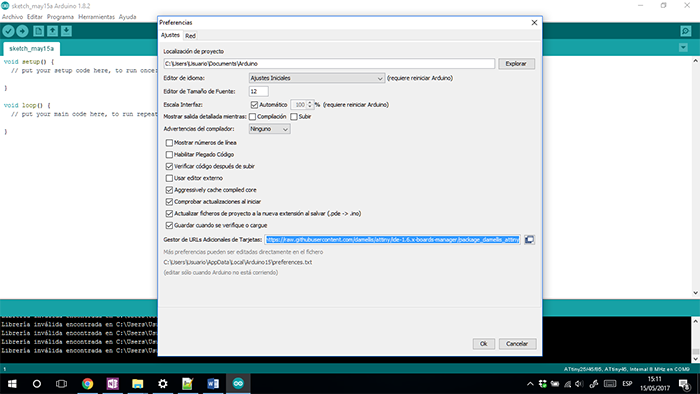Open the Editar menu
Screen dimensions: 700x394
pyautogui.click(x=34, y=17)
